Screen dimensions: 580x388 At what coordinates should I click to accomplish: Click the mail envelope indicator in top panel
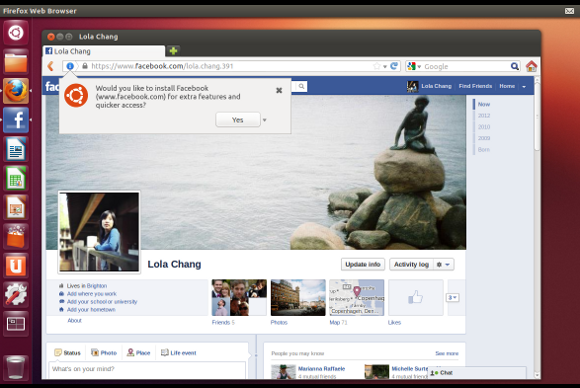[569, 11]
